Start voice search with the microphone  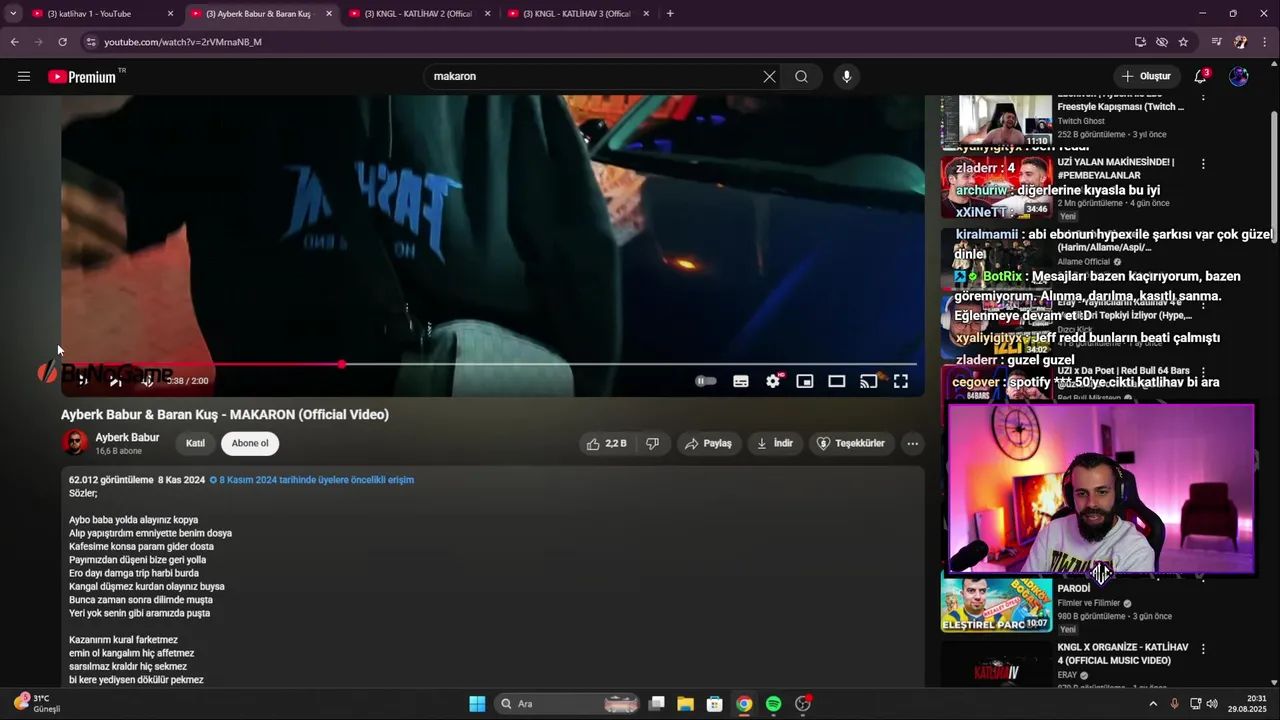pyautogui.click(x=846, y=76)
